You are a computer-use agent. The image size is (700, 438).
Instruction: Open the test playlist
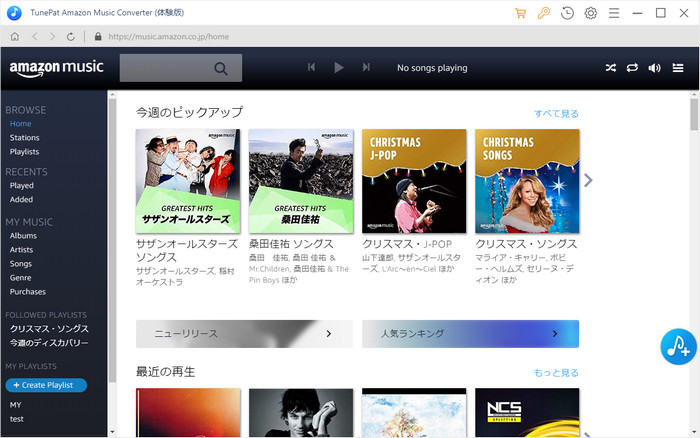(x=17, y=419)
